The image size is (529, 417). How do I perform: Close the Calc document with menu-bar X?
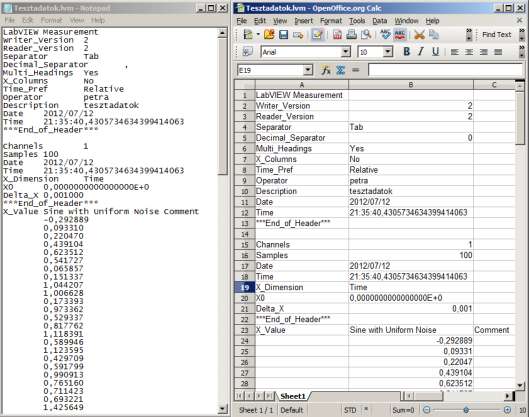point(520,21)
